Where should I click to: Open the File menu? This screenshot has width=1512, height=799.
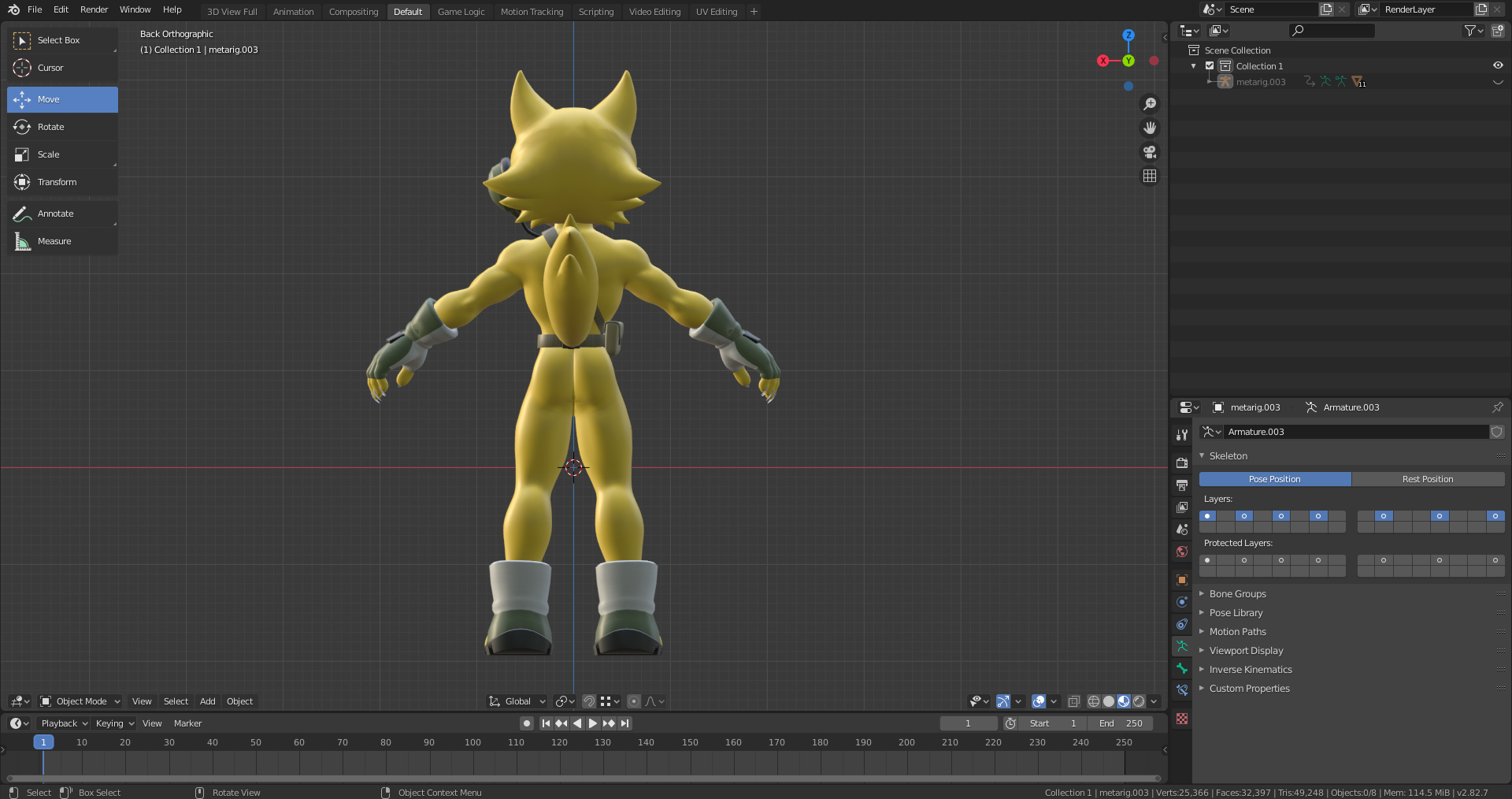click(x=35, y=9)
